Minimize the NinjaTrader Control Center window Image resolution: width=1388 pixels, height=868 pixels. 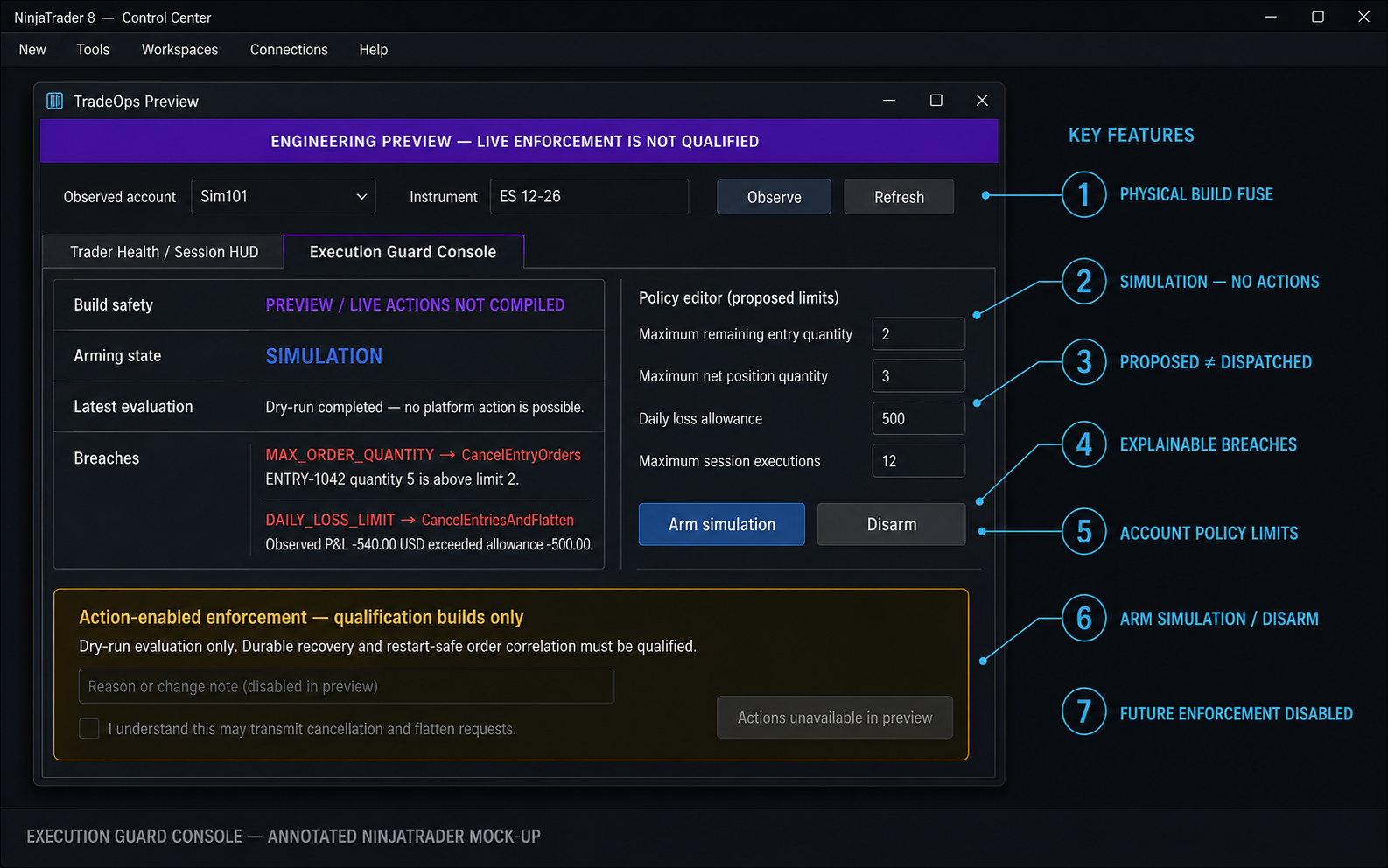(x=1271, y=17)
